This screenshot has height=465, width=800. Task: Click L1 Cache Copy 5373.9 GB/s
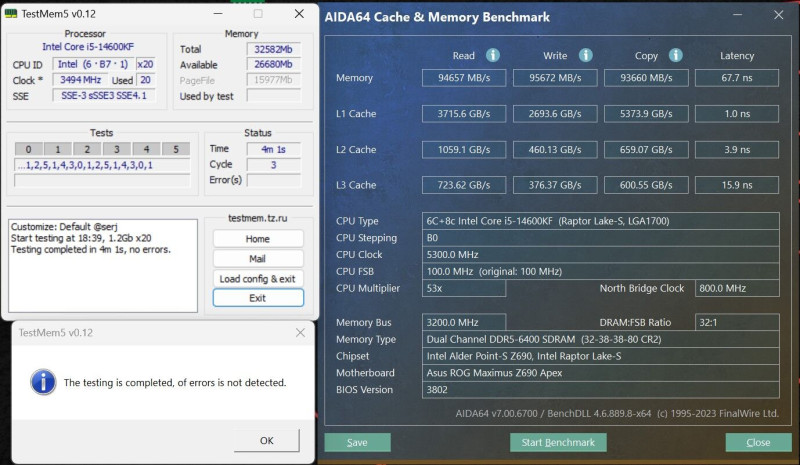click(646, 114)
